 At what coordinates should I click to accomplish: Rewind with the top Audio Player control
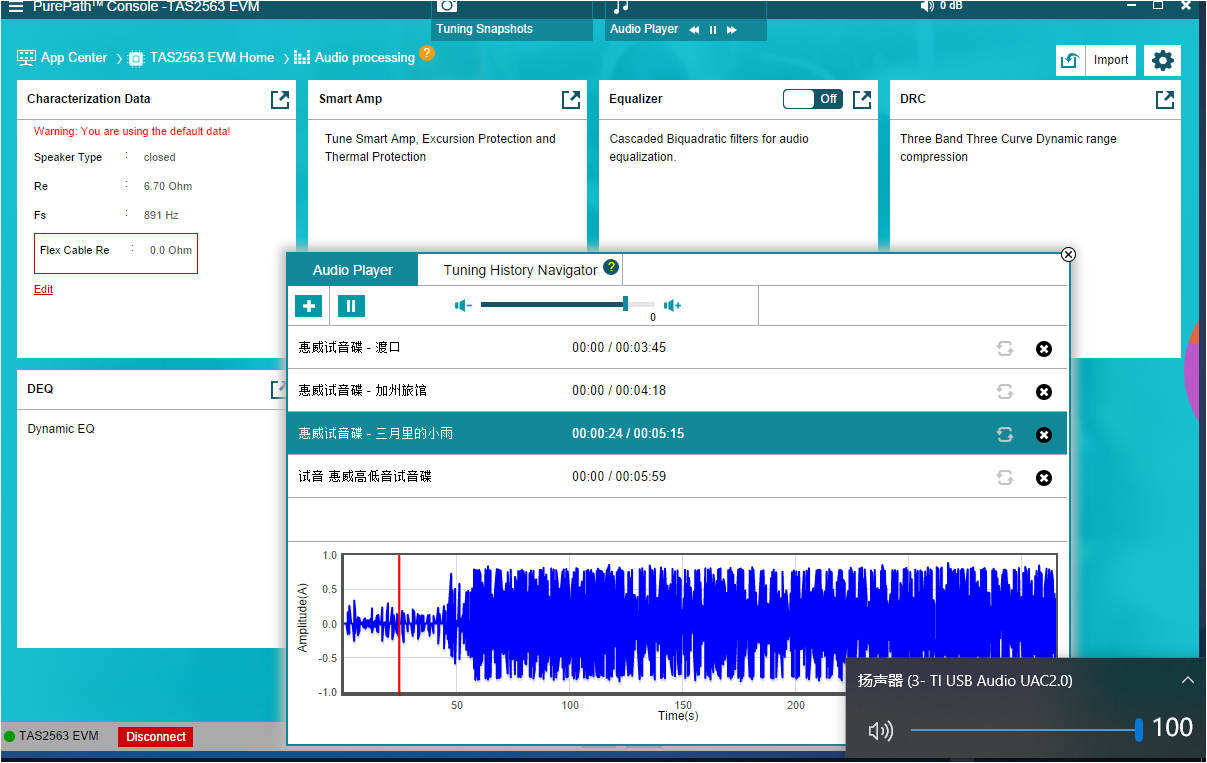[694, 30]
